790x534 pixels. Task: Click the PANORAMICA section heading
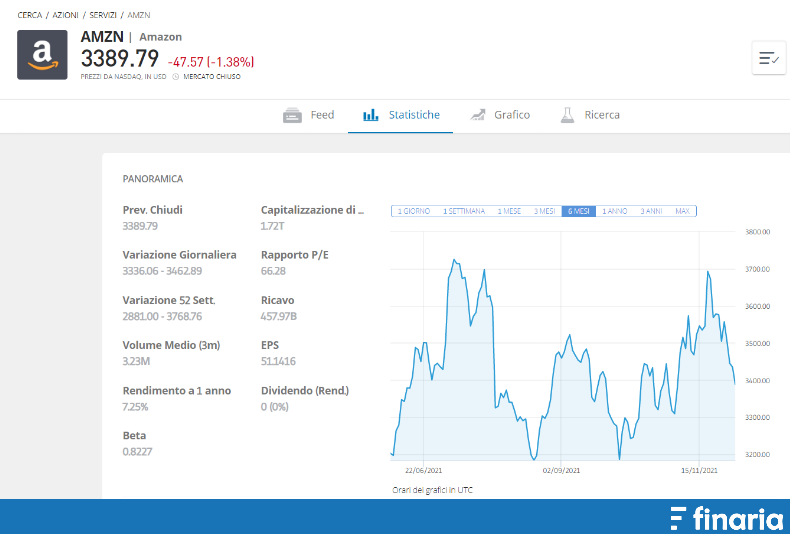coord(153,179)
